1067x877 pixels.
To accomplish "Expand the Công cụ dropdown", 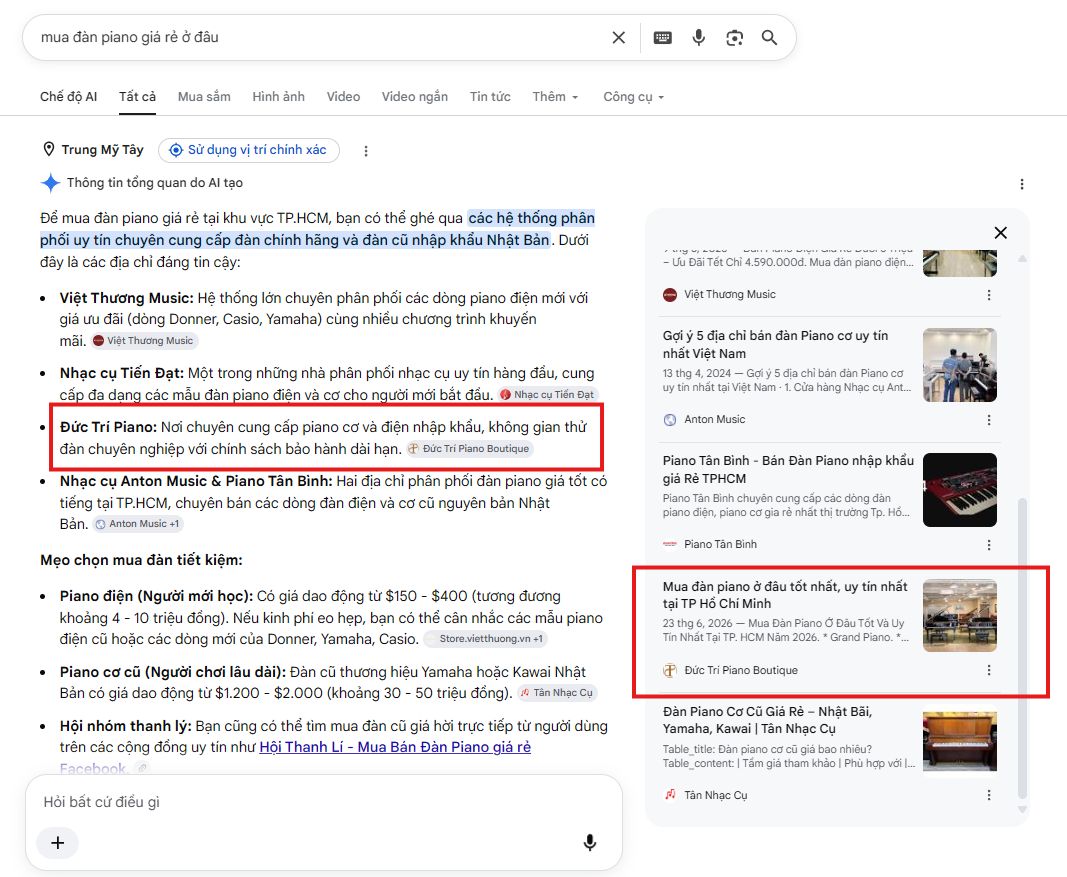I will point(634,97).
